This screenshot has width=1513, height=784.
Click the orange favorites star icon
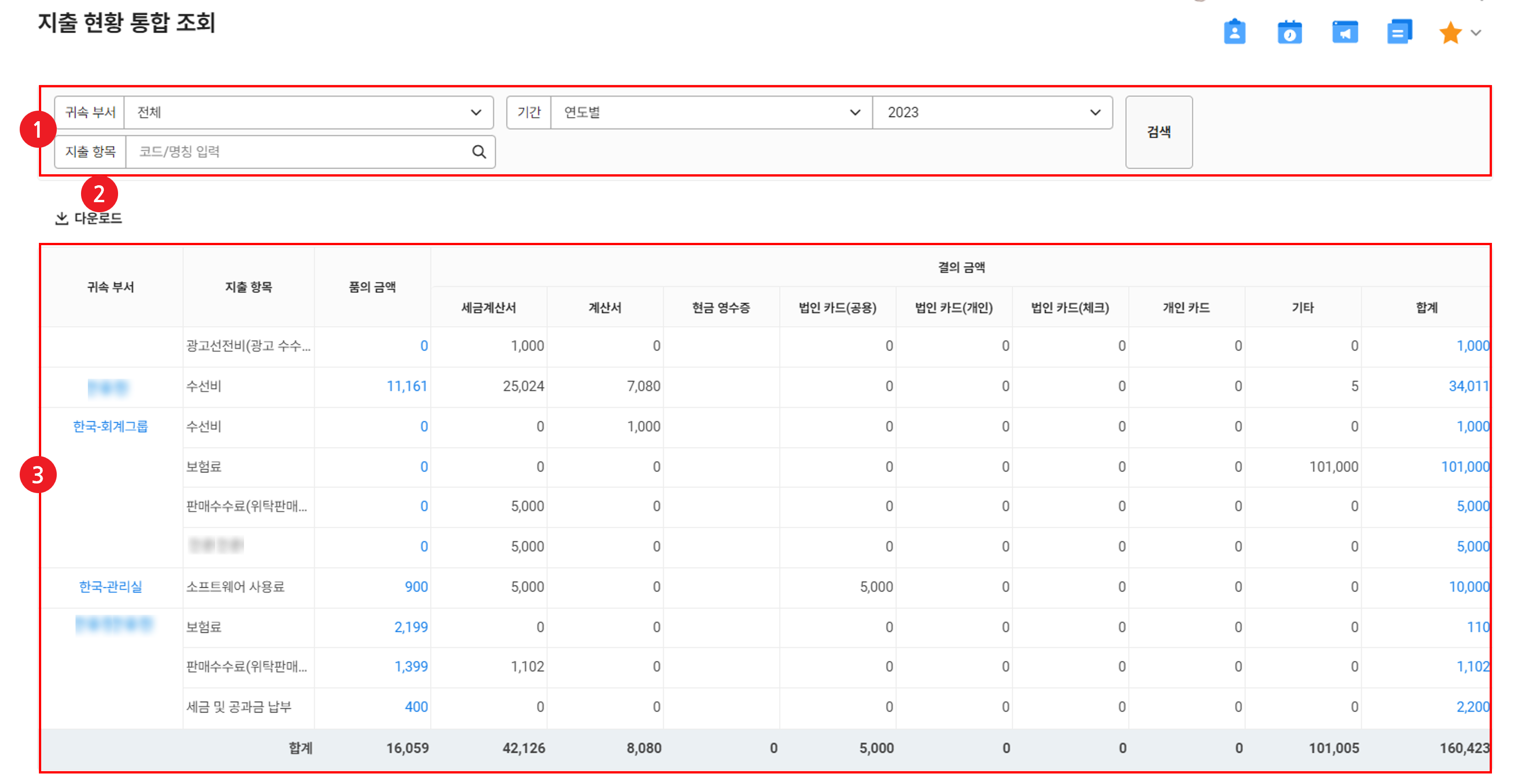pyautogui.click(x=1450, y=33)
